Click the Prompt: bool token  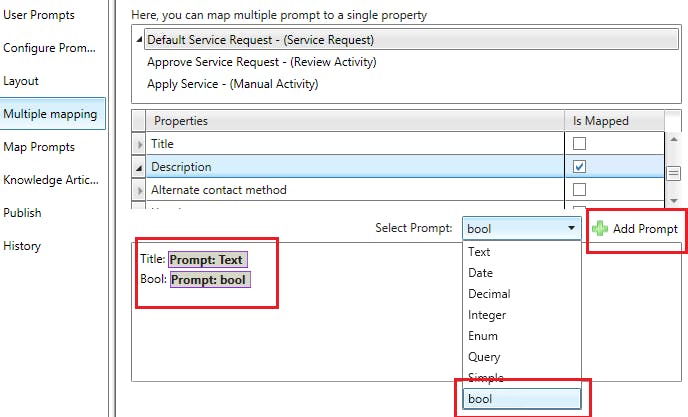[x=208, y=280]
